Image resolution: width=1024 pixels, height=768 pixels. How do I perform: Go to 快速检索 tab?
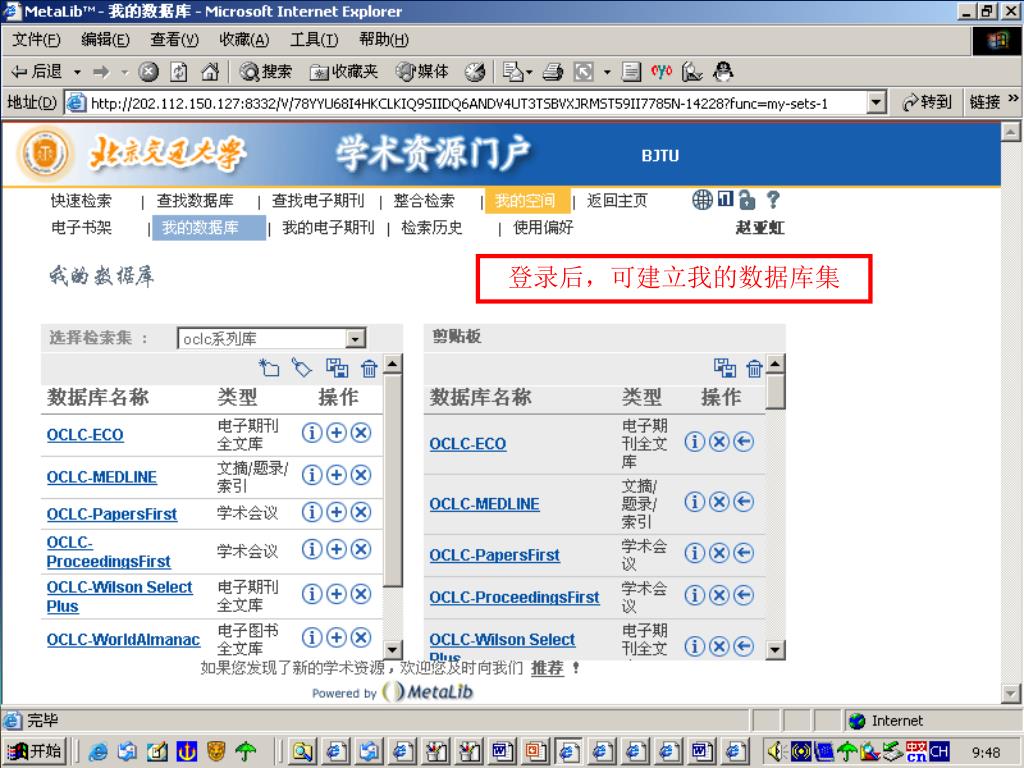click(82, 200)
